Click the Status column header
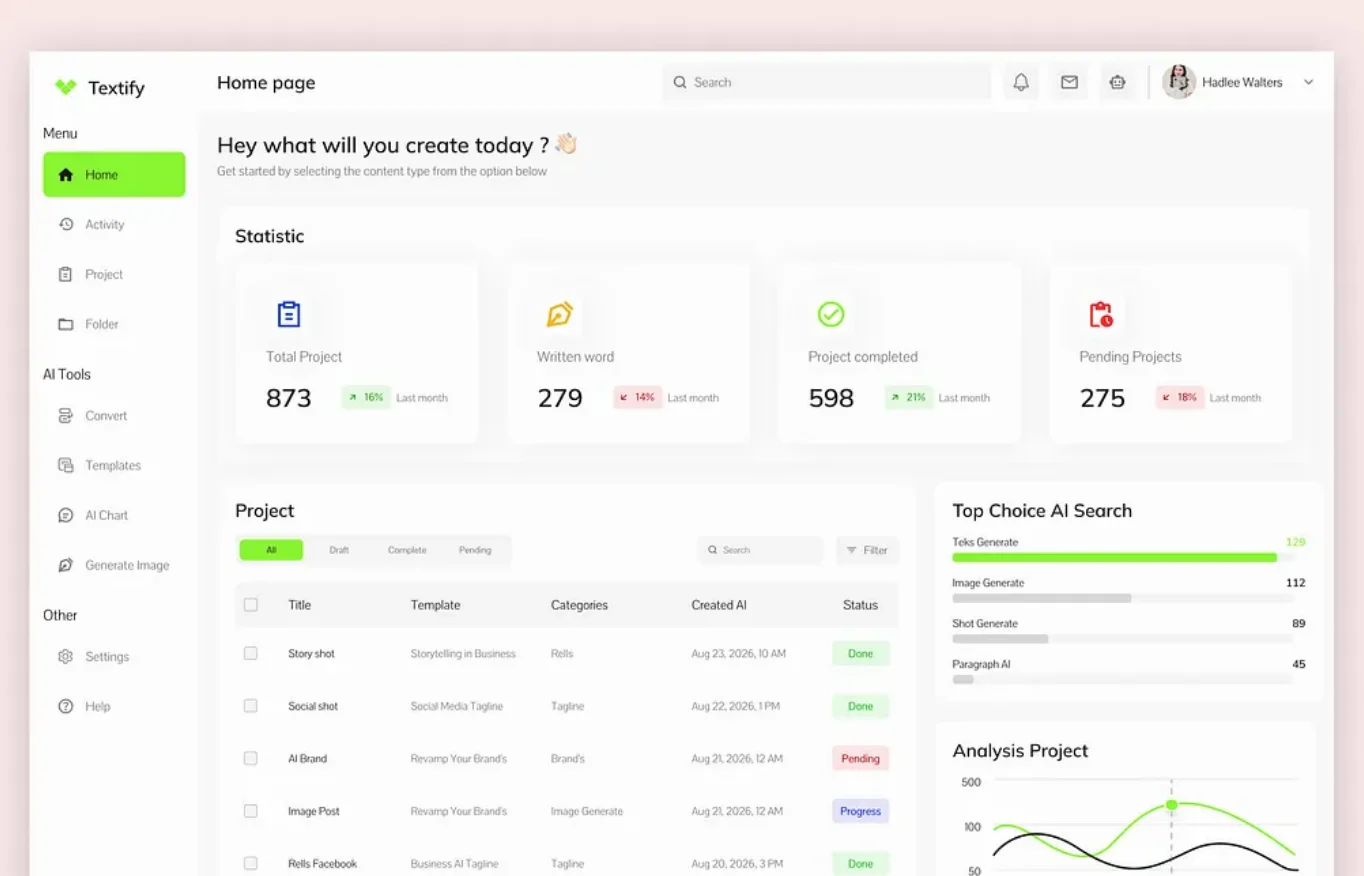1364x876 pixels. click(x=860, y=605)
